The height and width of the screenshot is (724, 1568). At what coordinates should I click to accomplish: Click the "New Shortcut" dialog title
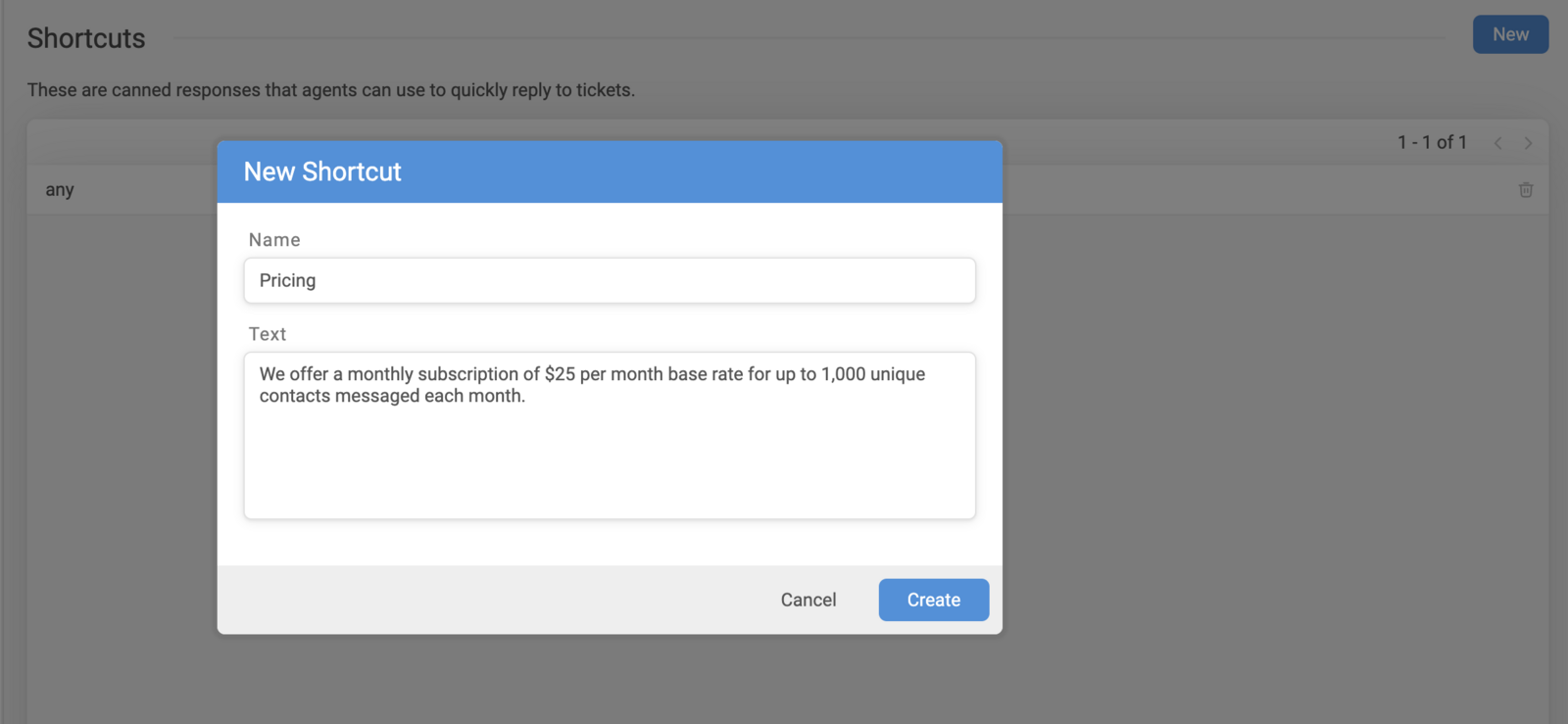coord(322,172)
